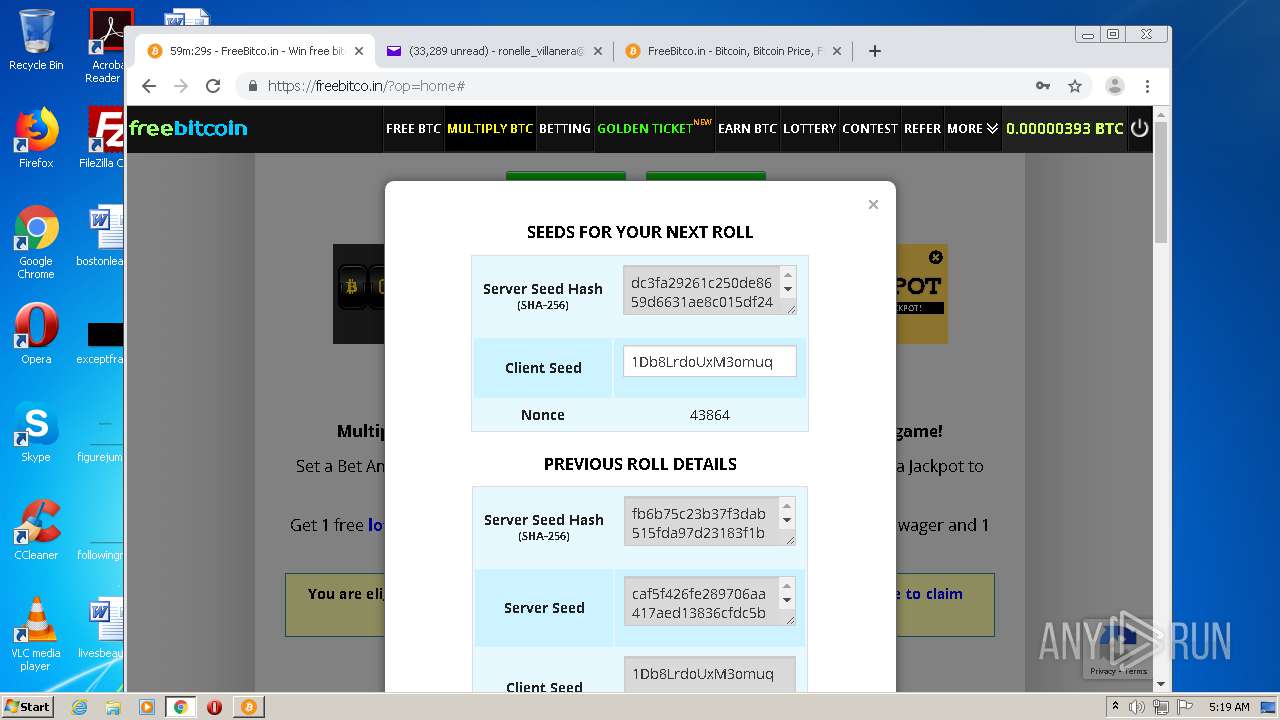Close the first FreeBitco.in tab

[359, 51]
